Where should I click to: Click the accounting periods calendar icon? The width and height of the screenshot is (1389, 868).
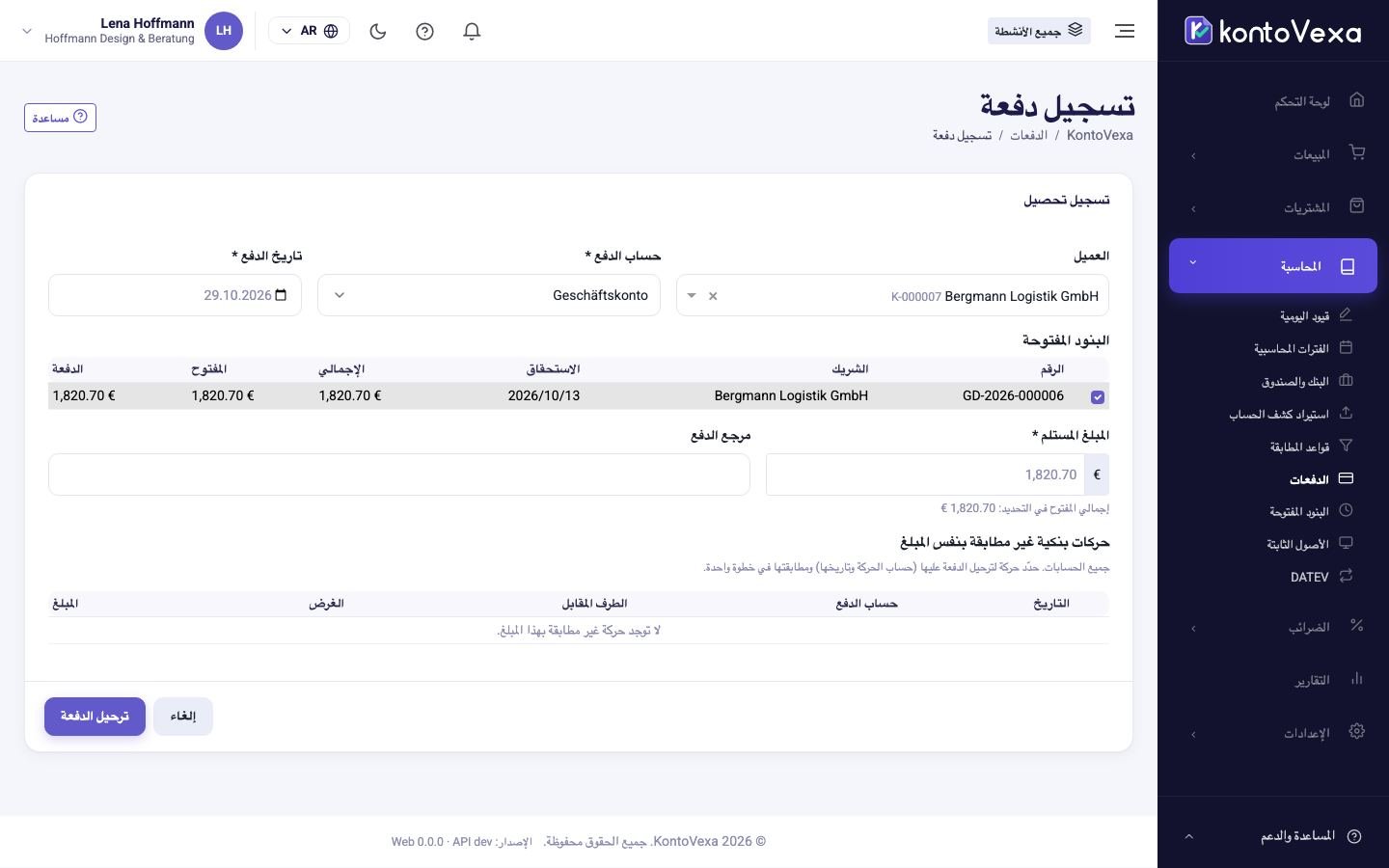1346,347
